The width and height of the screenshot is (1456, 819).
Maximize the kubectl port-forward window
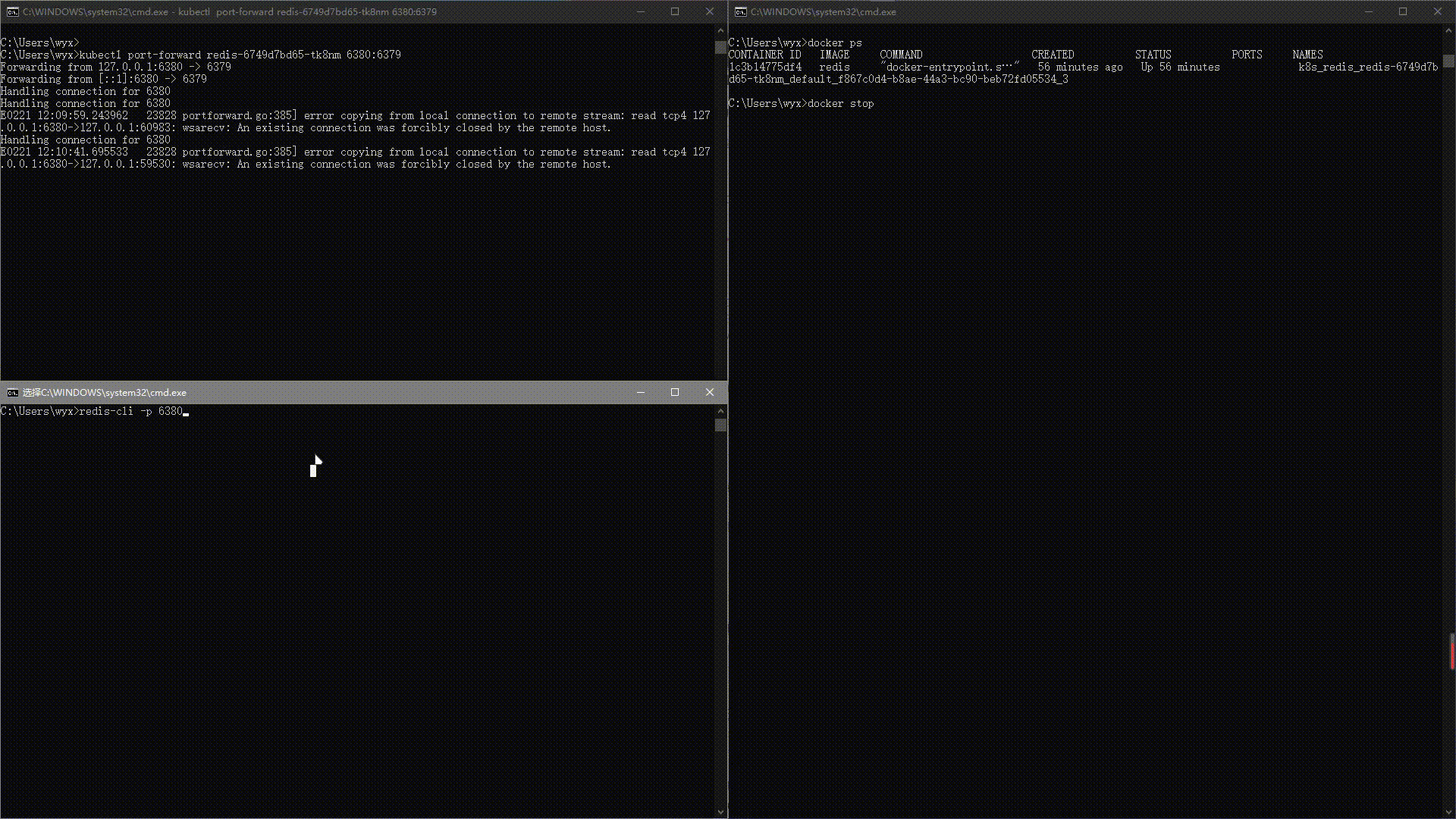pos(675,11)
